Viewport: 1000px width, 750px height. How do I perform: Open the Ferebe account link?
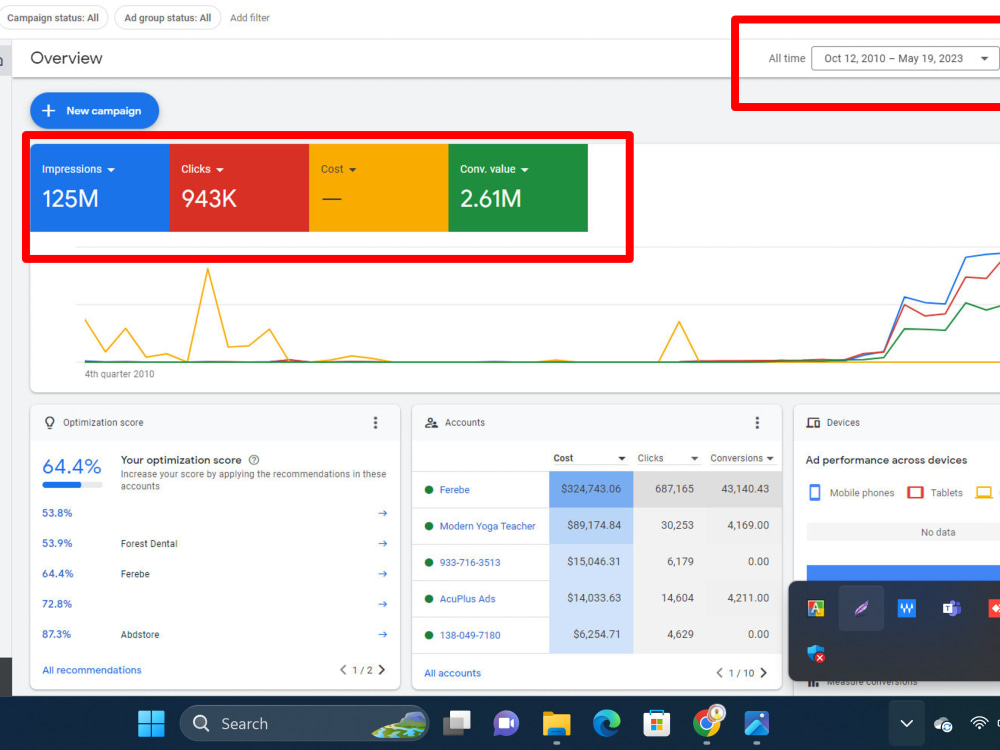click(455, 490)
